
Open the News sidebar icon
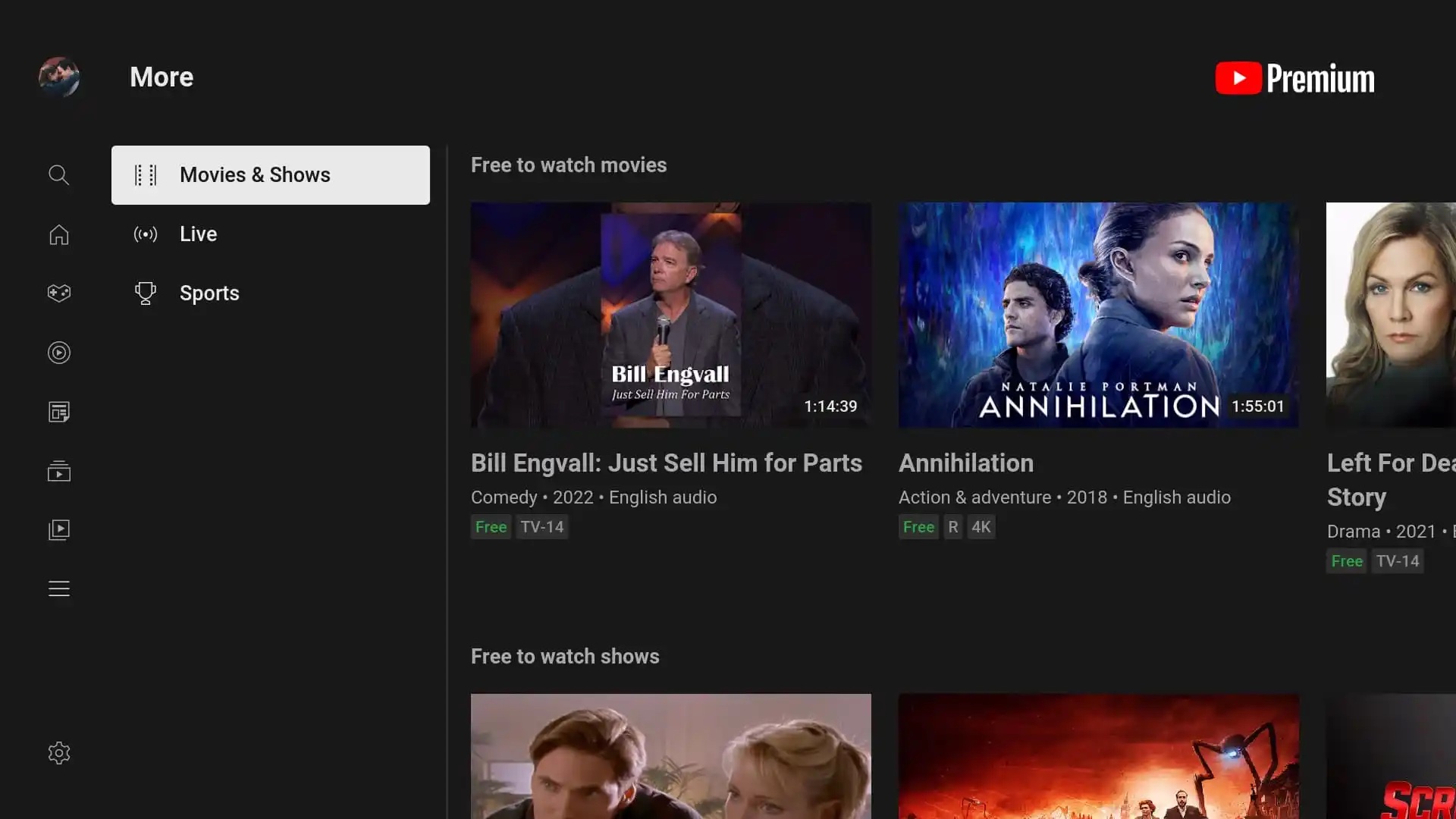coord(58,412)
